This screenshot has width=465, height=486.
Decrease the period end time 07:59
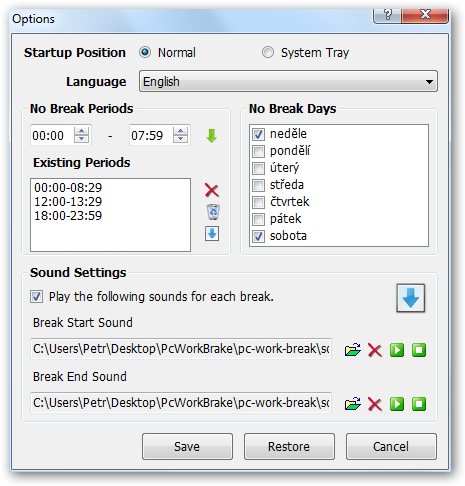pos(180,139)
